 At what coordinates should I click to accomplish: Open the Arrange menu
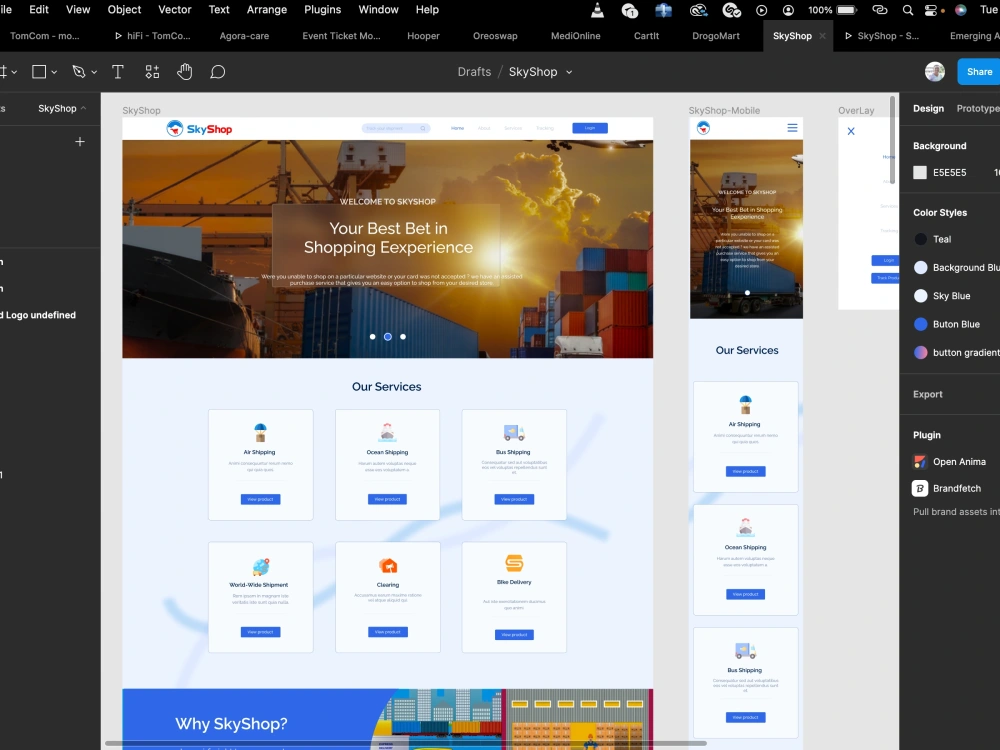pos(267,10)
